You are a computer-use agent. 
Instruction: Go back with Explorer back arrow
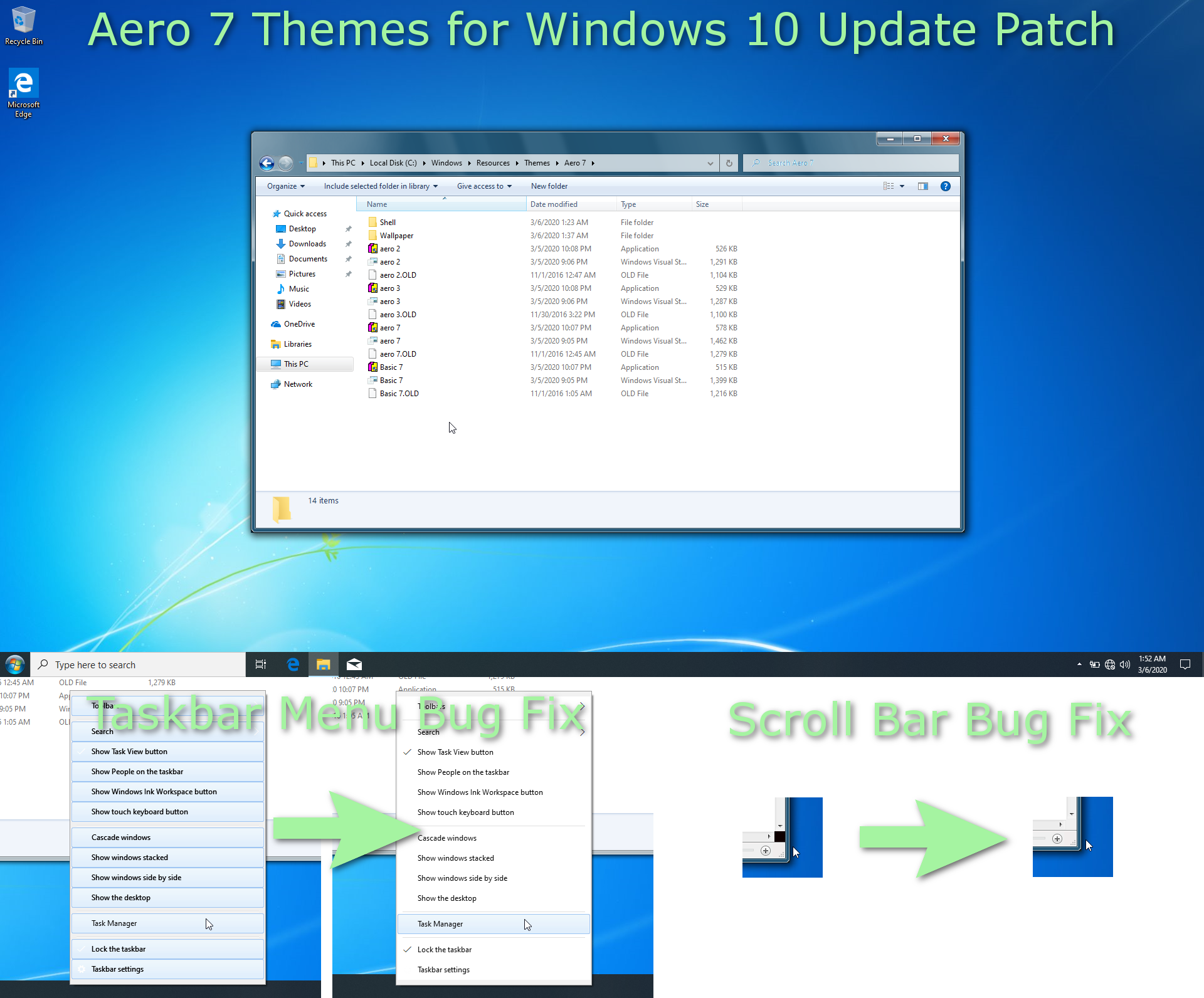[267, 163]
